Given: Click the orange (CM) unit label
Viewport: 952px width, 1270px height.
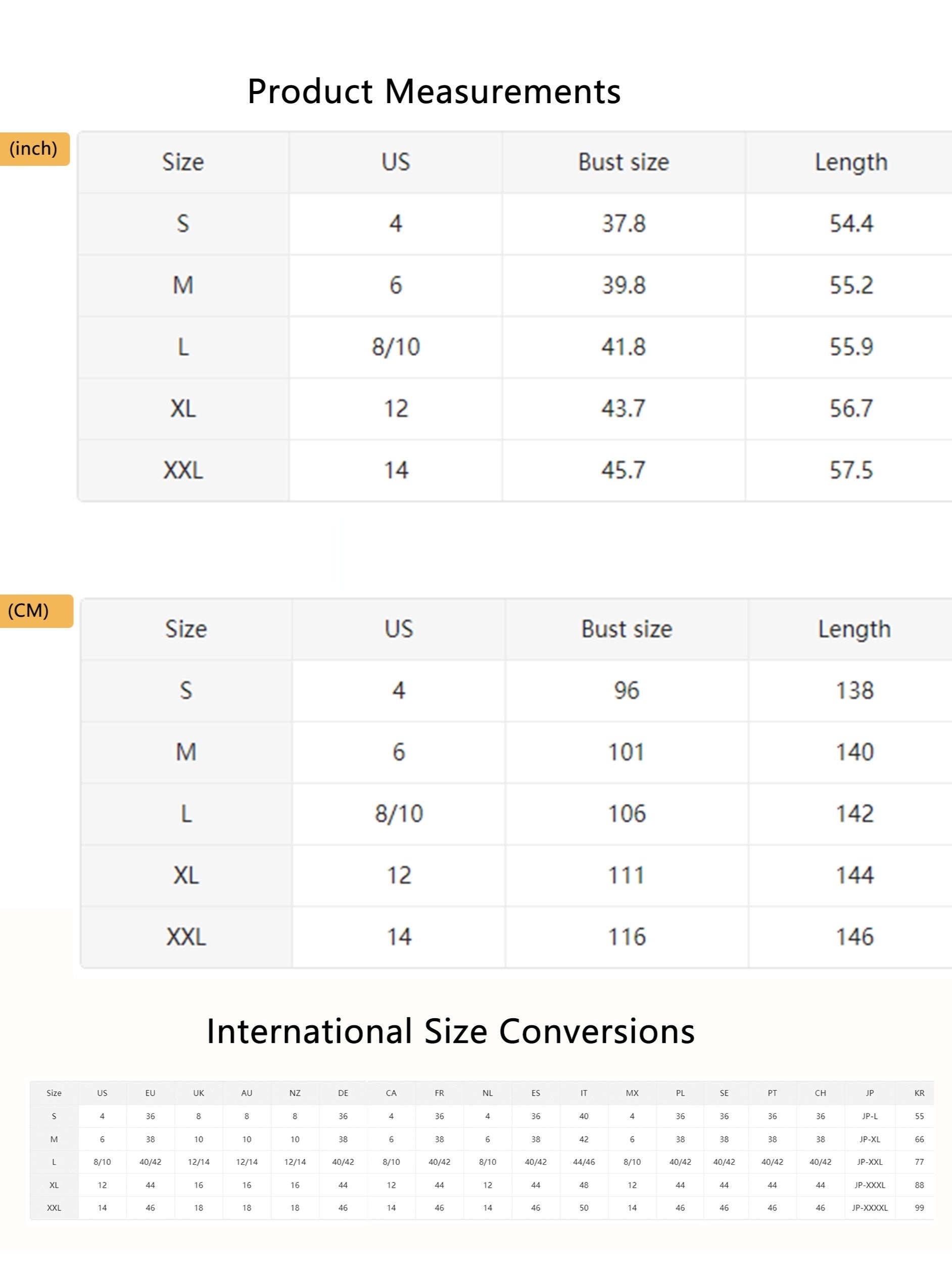Looking at the screenshot, I should (x=35, y=611).
